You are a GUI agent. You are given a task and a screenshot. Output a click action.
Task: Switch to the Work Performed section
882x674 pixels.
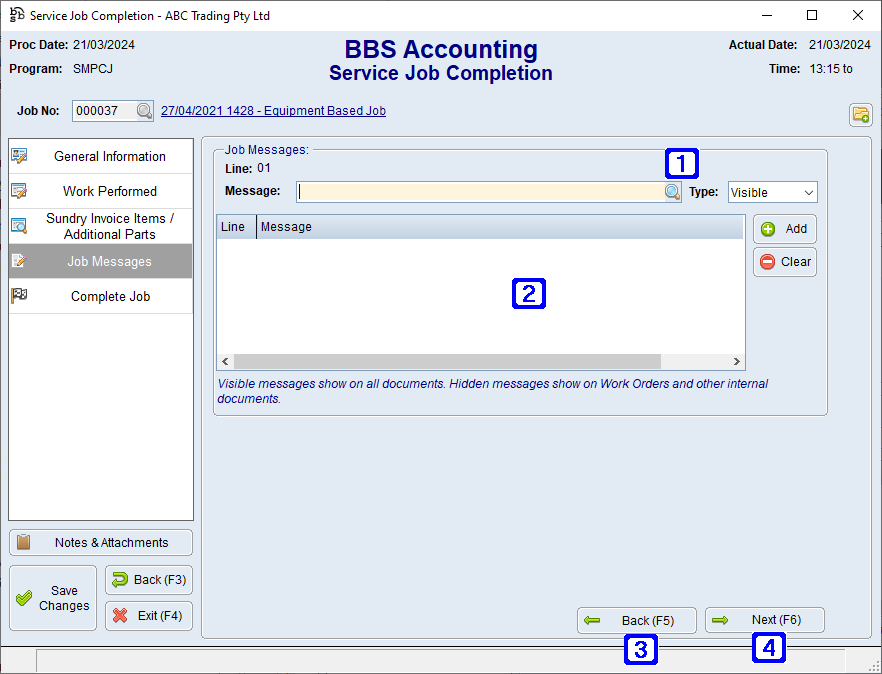pyautogui.click(x=100, y=191)
